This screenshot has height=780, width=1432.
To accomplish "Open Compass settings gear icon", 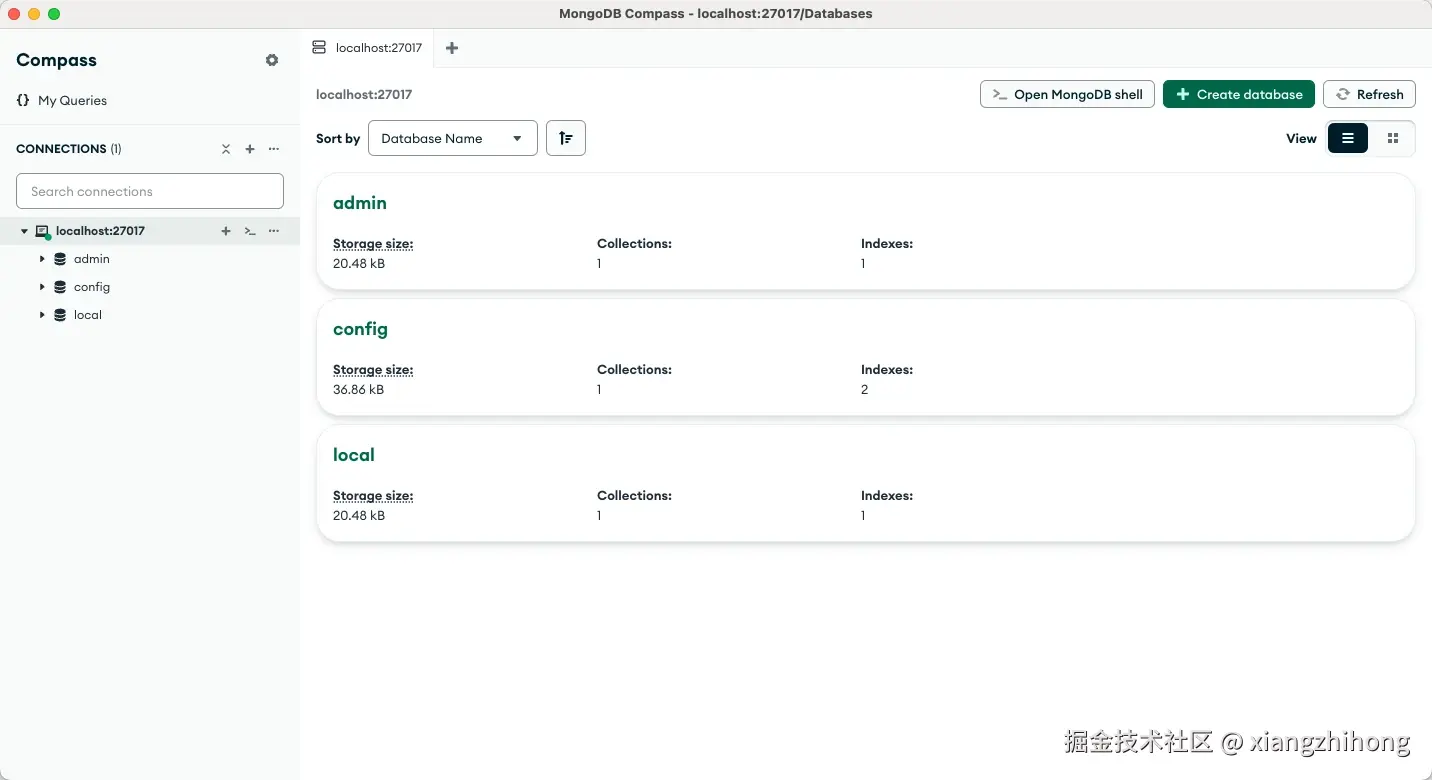I will point(272,60).
